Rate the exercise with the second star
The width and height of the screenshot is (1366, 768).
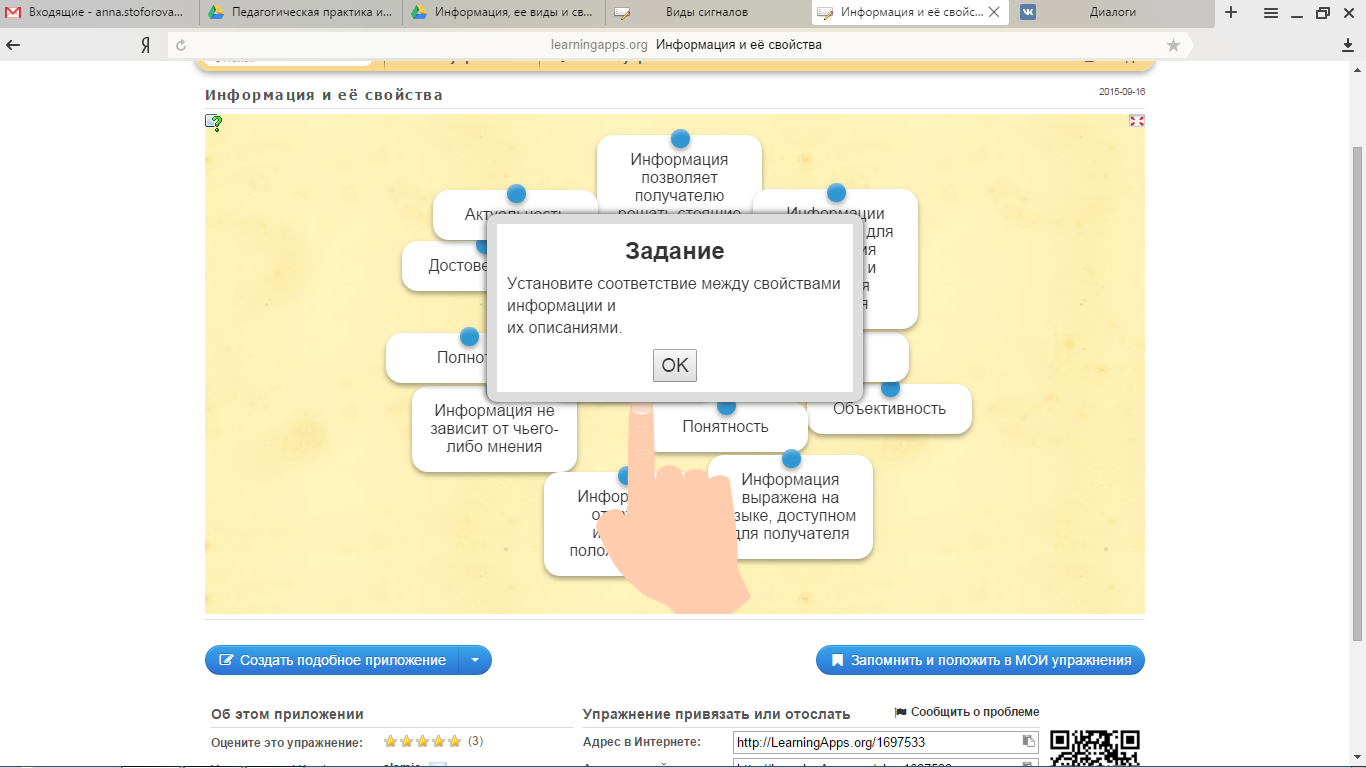point(407,742)
